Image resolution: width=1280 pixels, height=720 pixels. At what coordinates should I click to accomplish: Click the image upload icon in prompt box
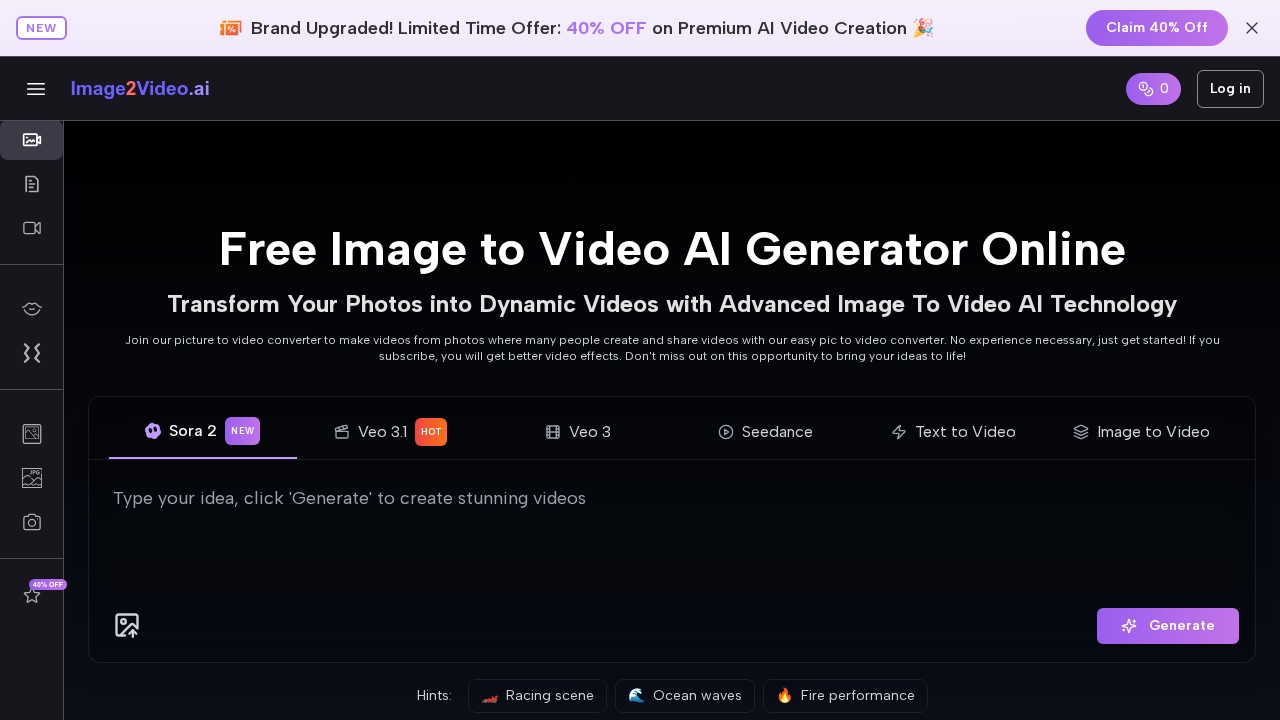click(x=127, y=625)
